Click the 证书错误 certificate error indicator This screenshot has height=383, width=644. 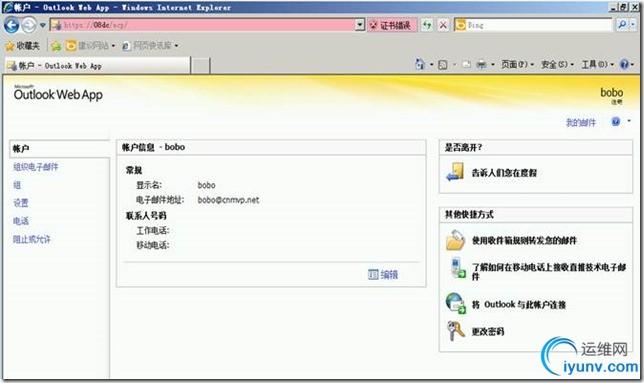click(x=392, y=25)
